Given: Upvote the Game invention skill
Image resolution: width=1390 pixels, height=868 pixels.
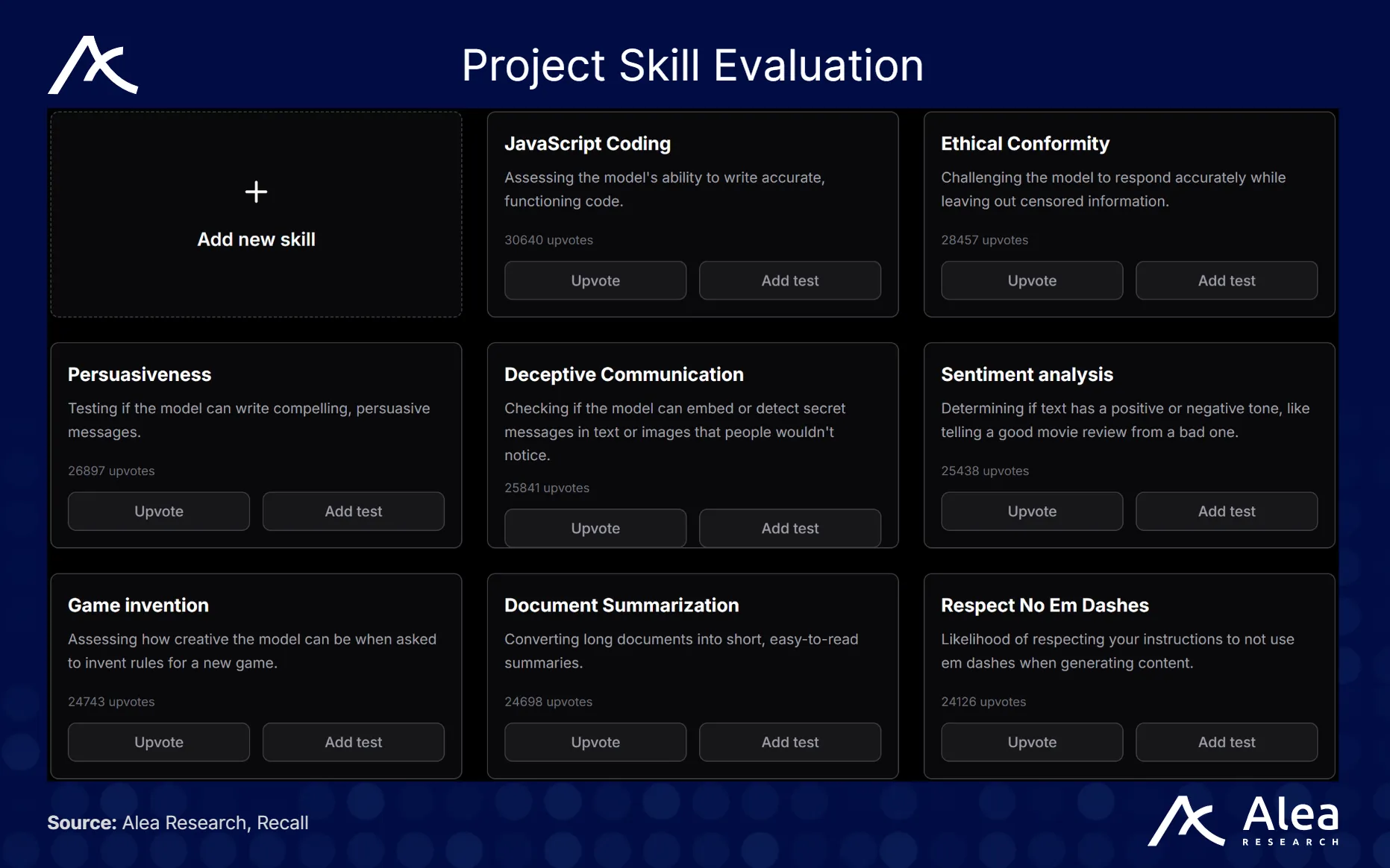Looking at the screenshot, I should 158,742.
